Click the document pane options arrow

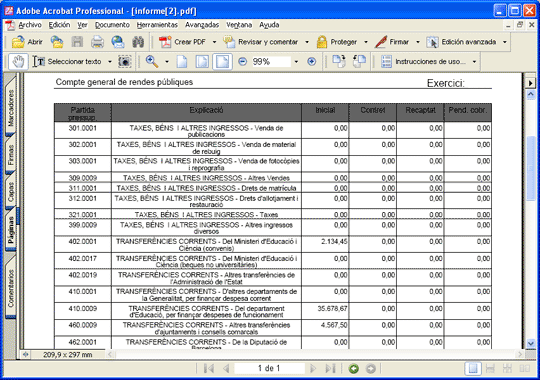531,83
